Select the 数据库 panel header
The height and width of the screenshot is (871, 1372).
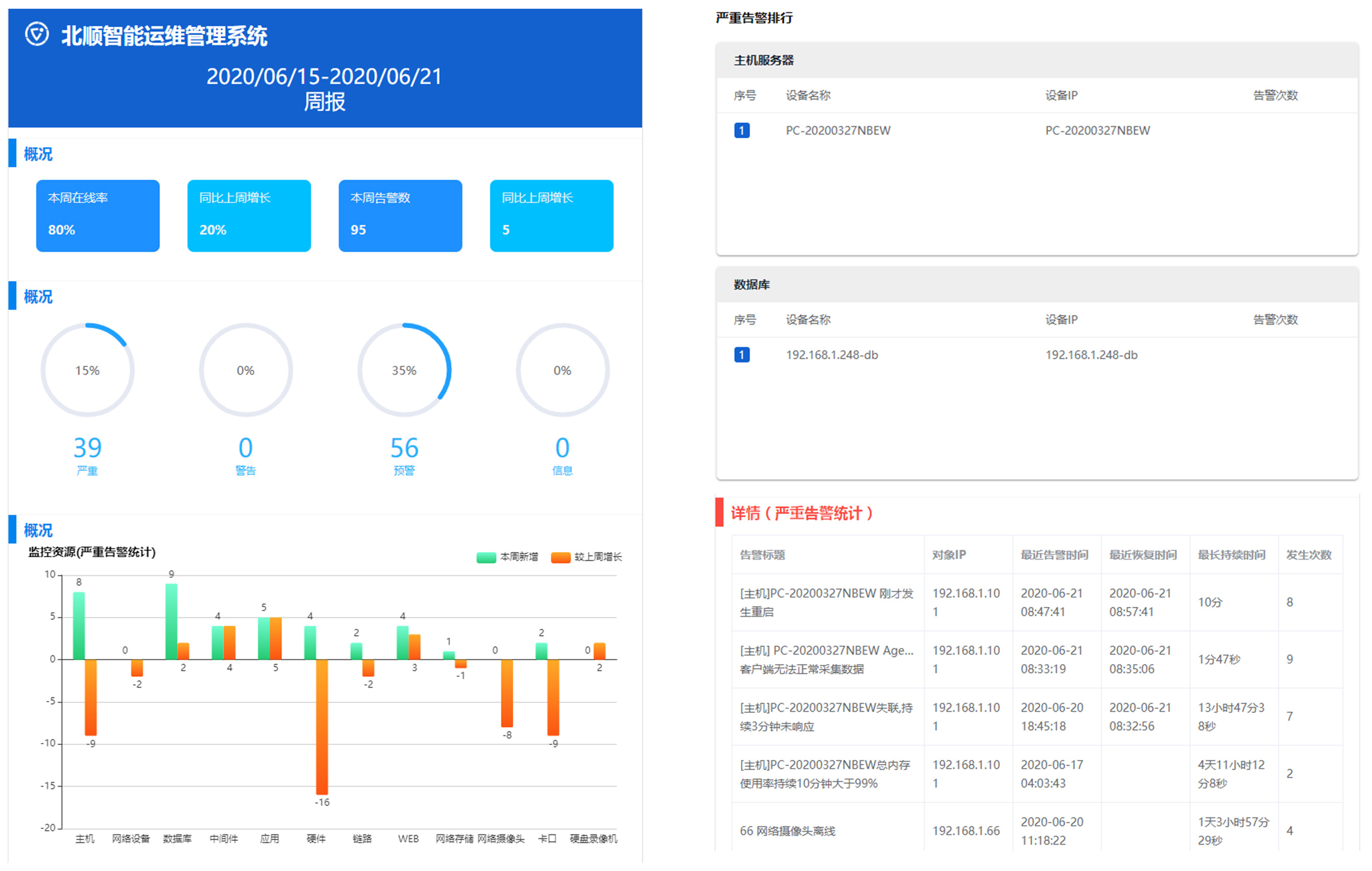(752, 284)
